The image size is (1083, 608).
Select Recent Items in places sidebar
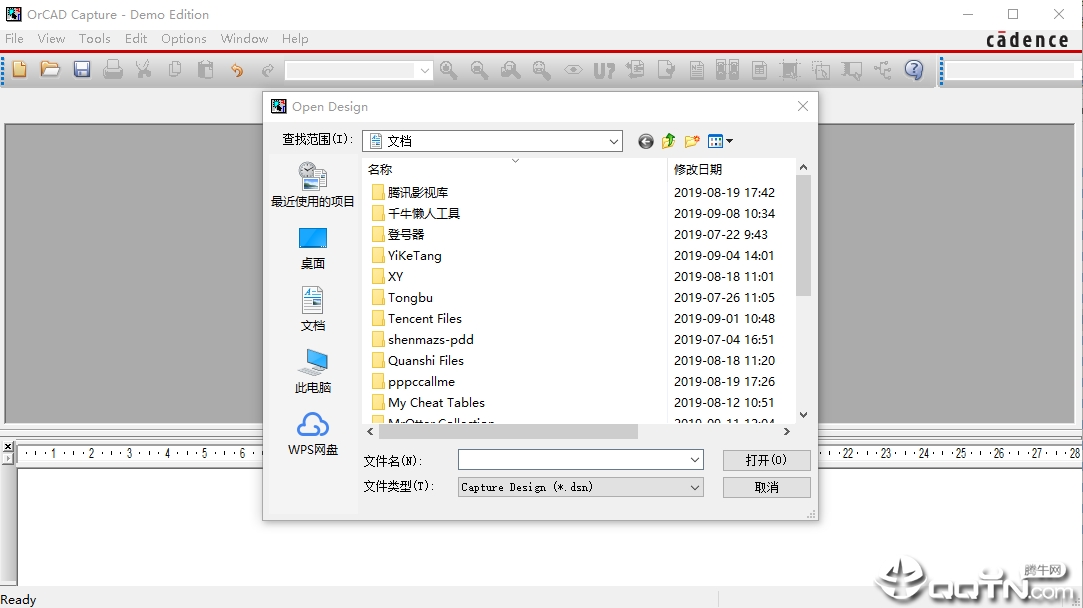pos(312,184)
